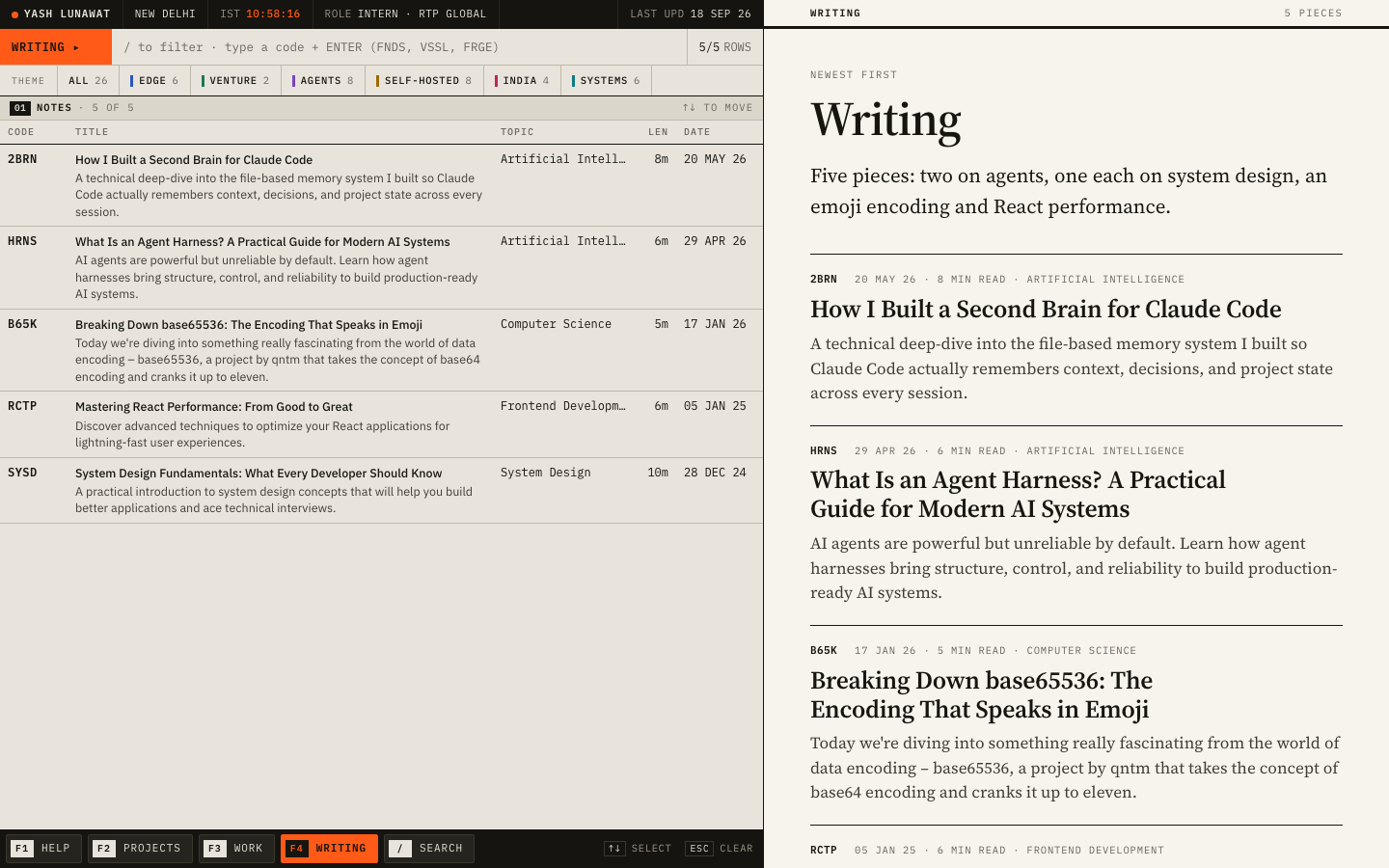The height and width of the screenshot is (868, 1389).
Task: Click the 5/5 ROWS counter
Action: point(725,47)
